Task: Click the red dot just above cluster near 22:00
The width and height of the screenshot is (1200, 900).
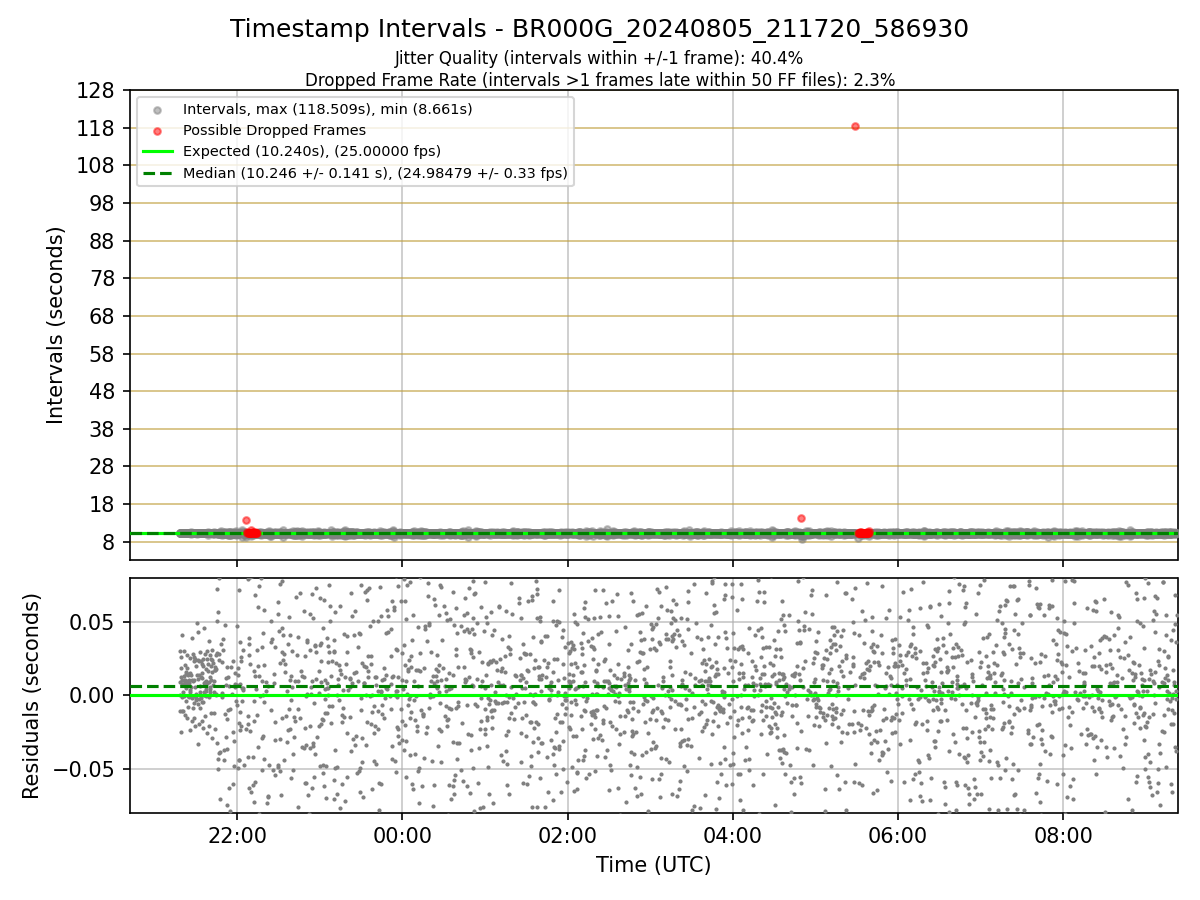Action: point(246,520)
